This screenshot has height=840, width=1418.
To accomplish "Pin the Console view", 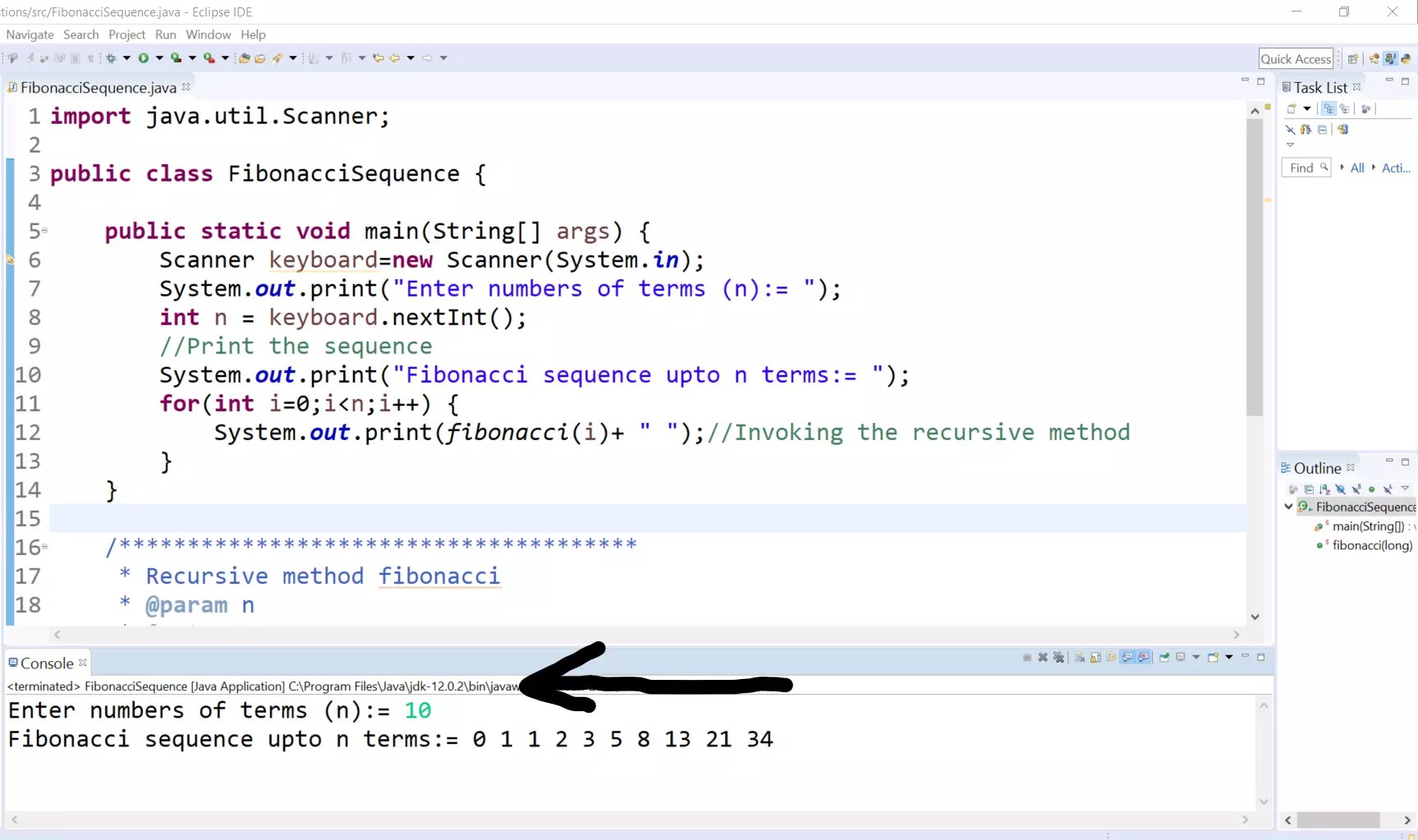I will (1164, 658).
